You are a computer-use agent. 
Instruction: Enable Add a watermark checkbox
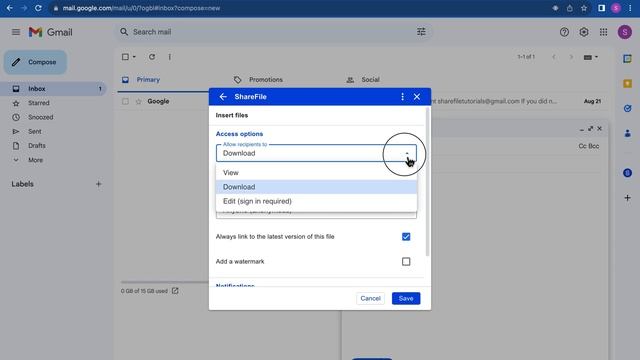click(406, 262)
